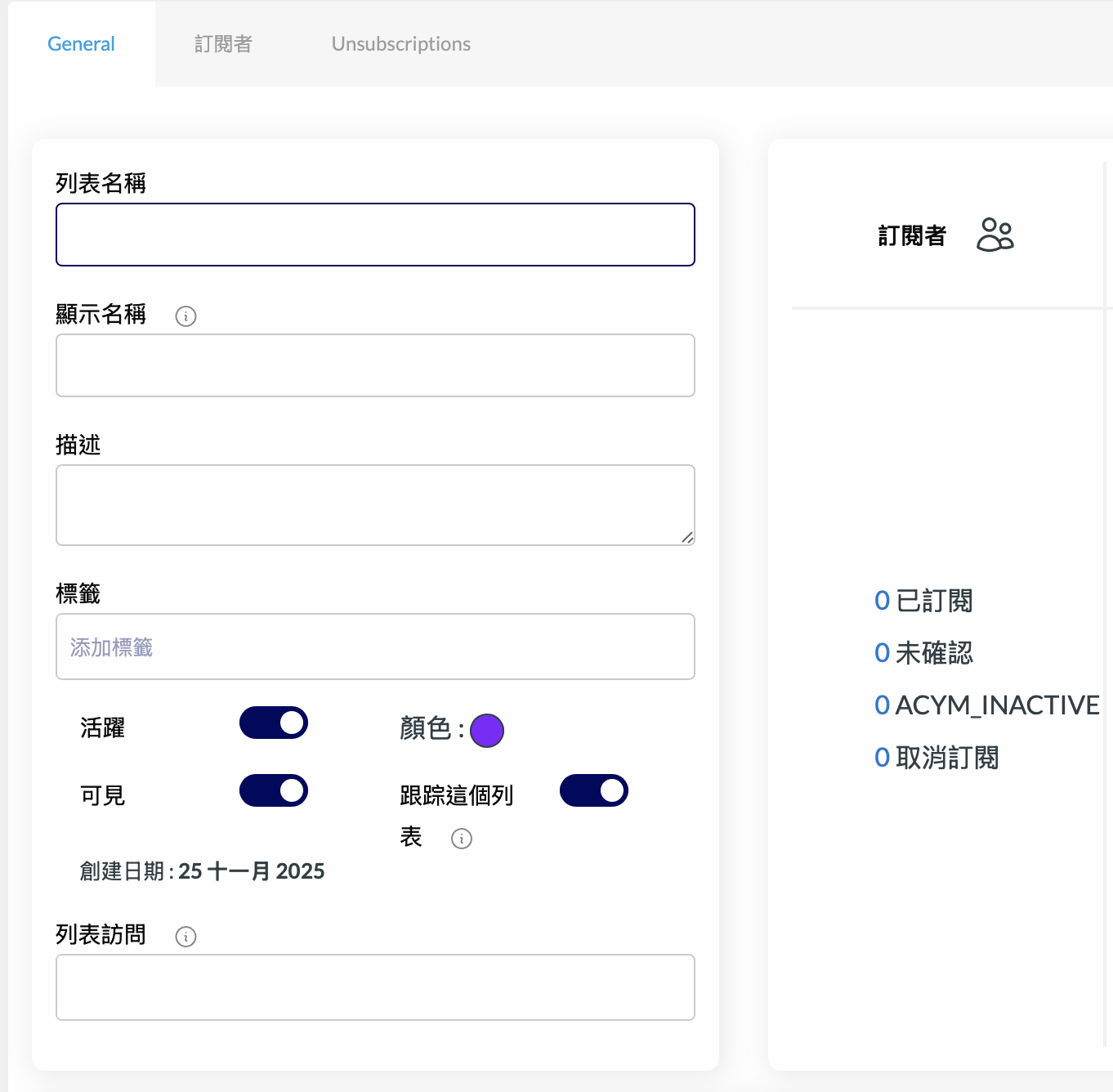This screenshot has height=1092, width=1113.
Task: Open the purple 顏色 color picker
Action: pos(487,731)
